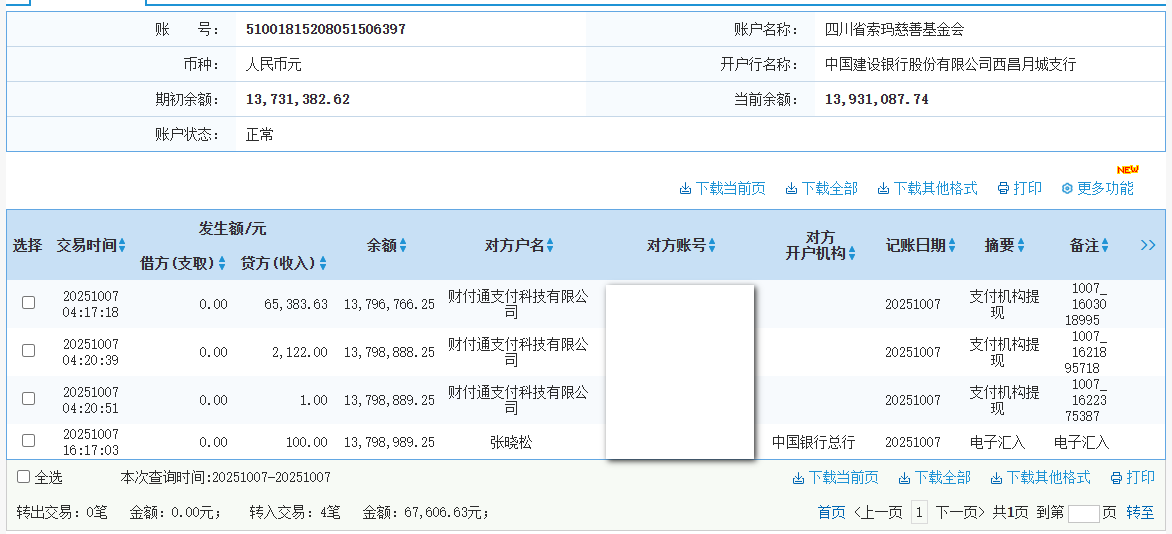
Task: Enable the 全选 select-all checkbox
Action: point(23,478)
